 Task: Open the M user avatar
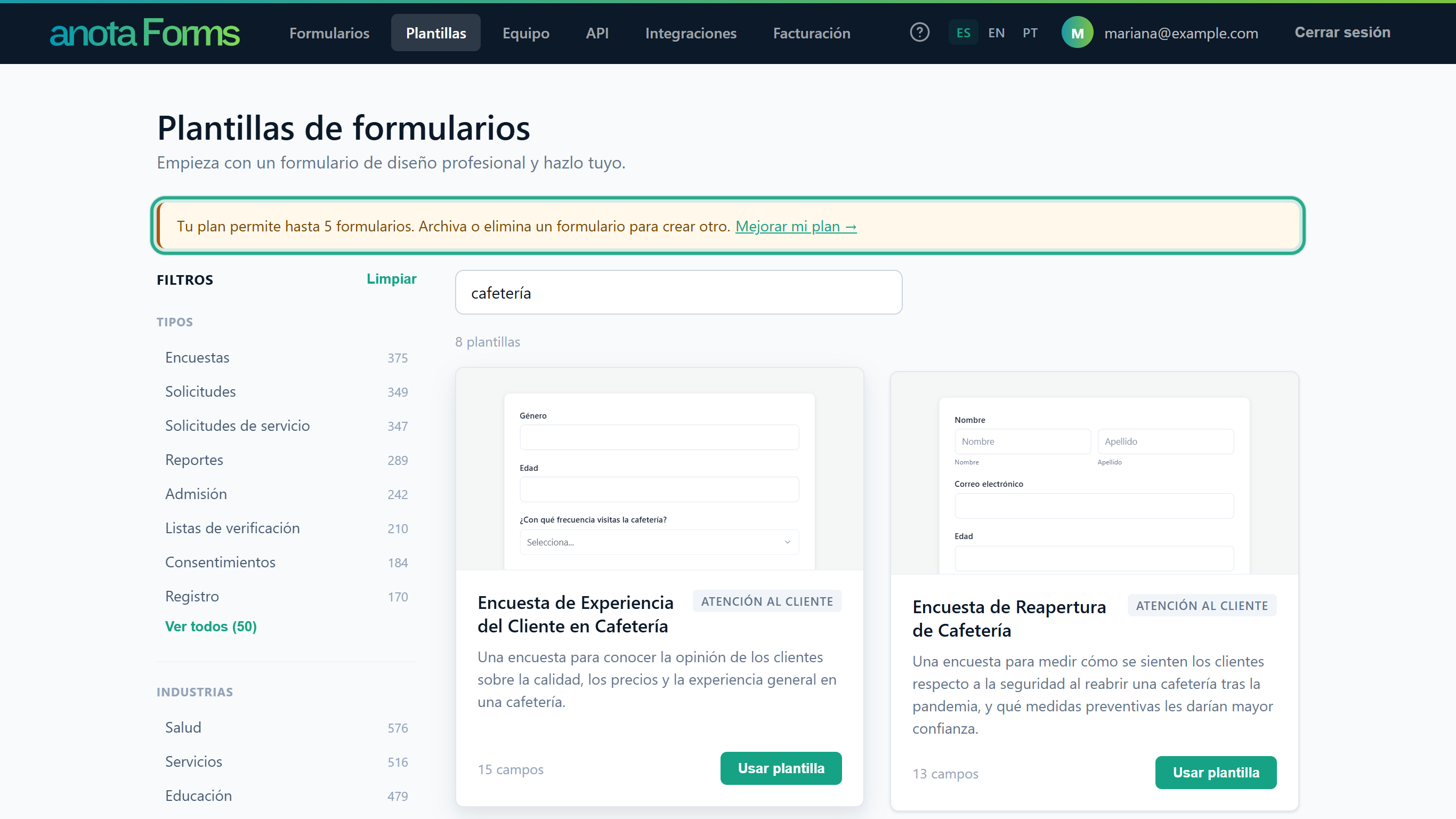pyautogui.click(x=1077, y=33)
